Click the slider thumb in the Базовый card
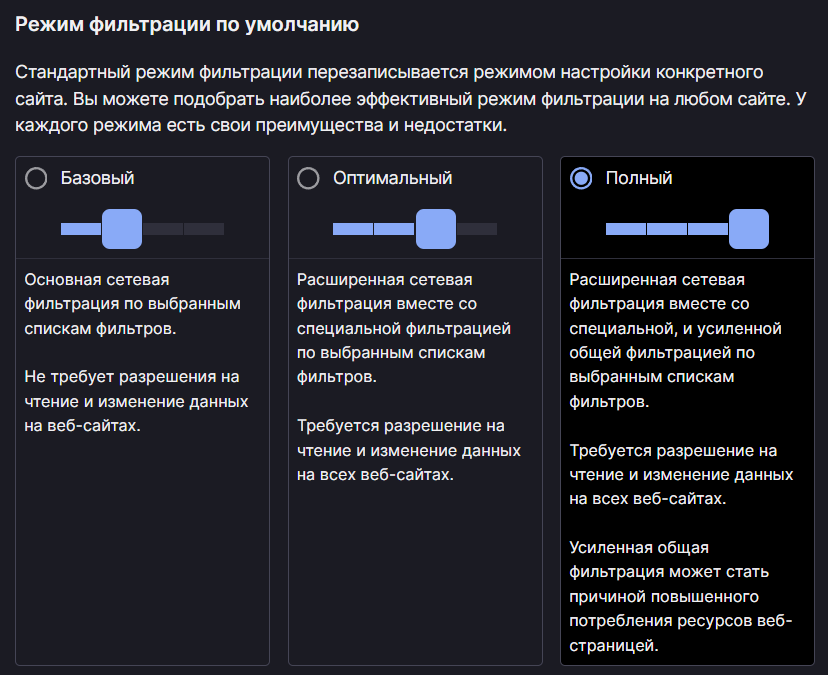828x675 pixels. pos(122,229)
